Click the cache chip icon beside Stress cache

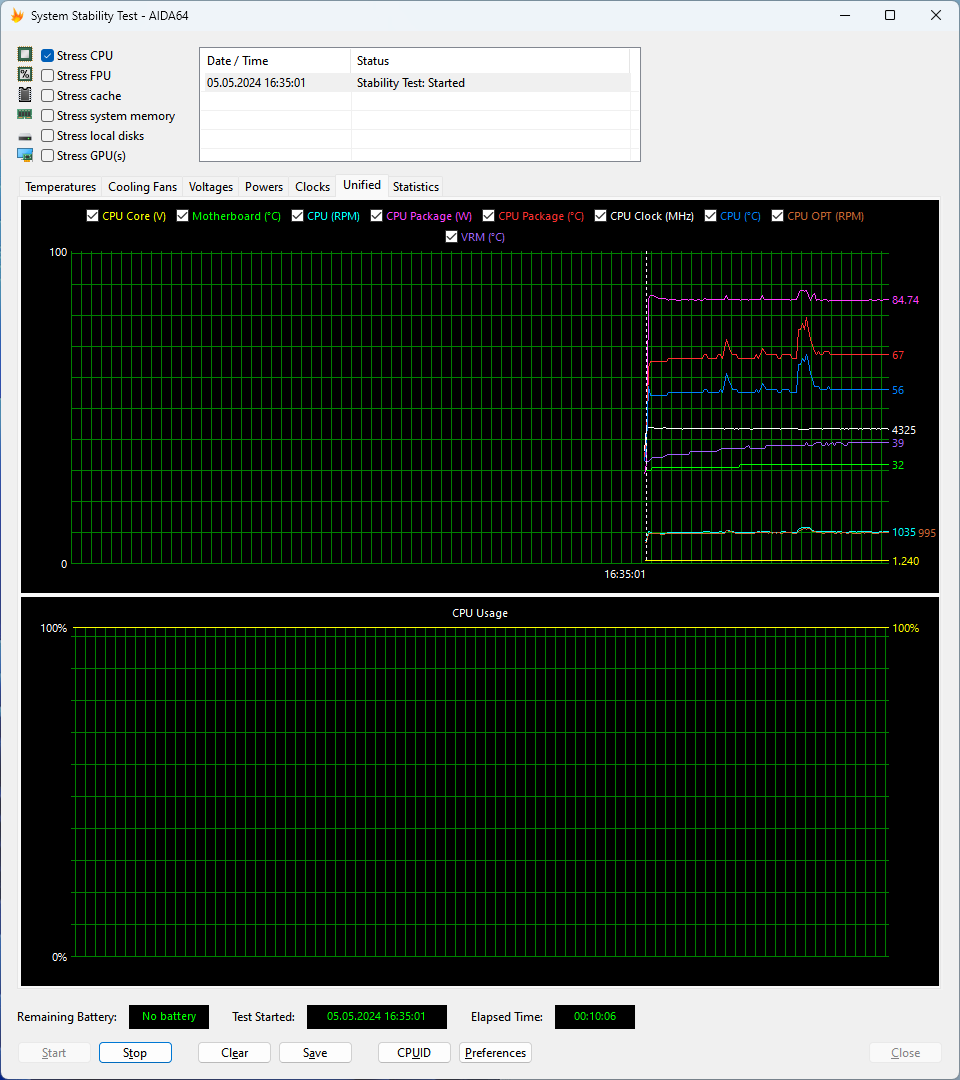tap(25, 94)
